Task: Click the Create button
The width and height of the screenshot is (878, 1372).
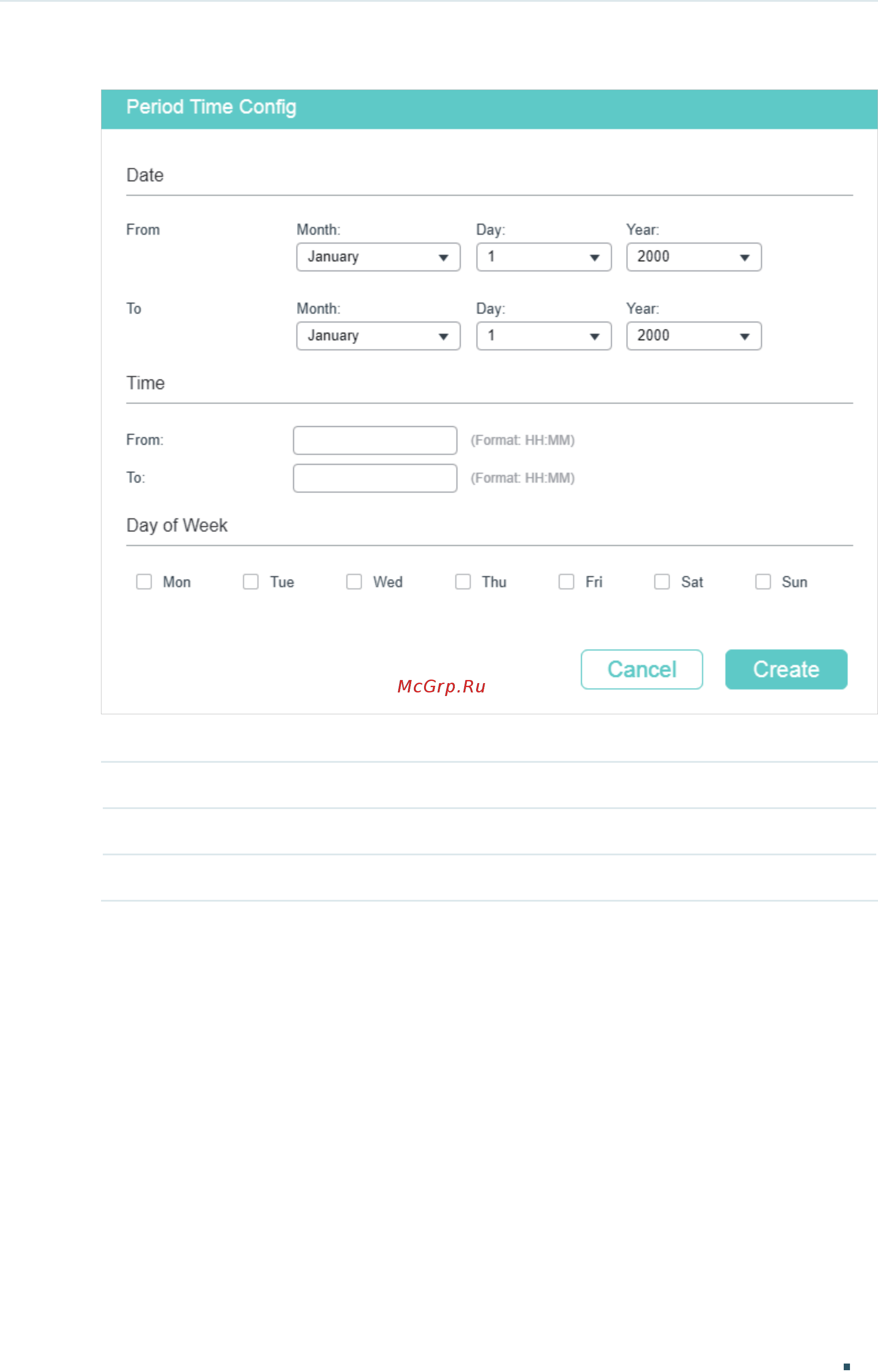Action: 786,669
